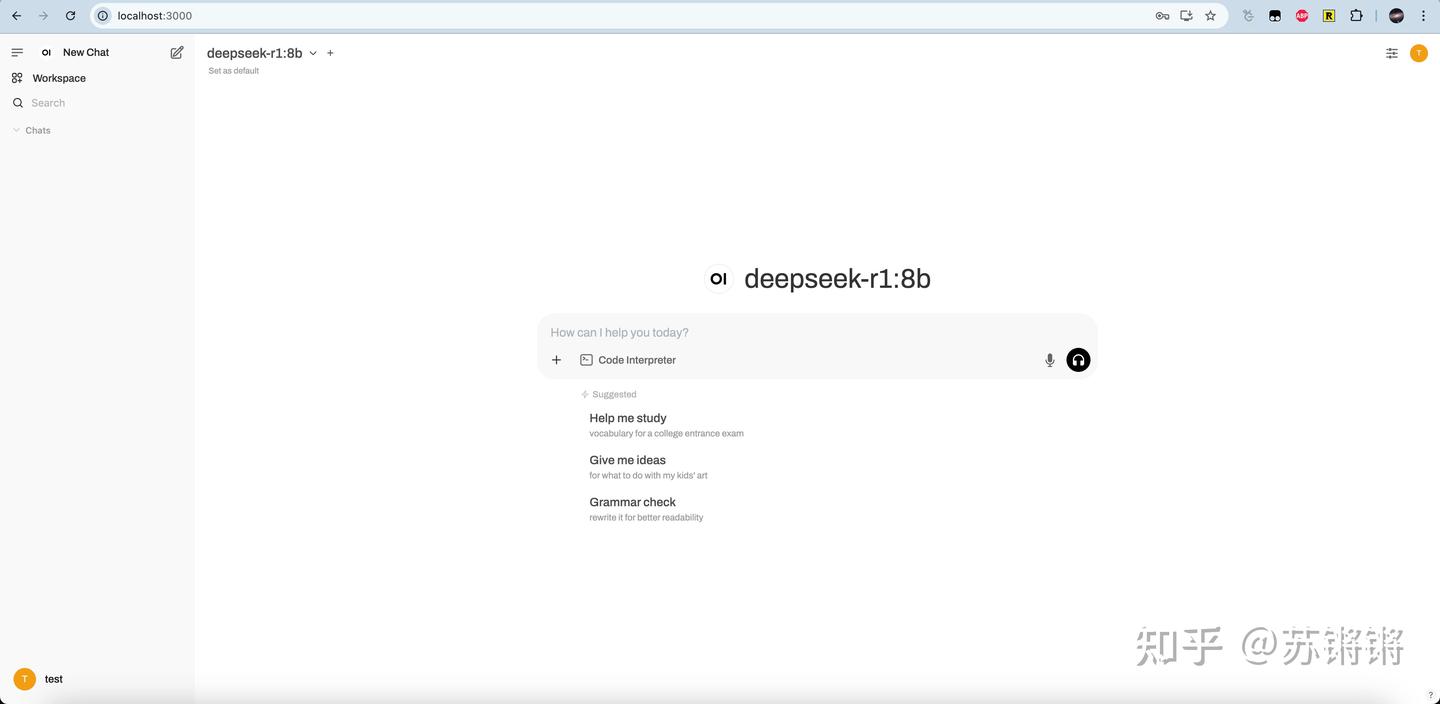This screenshot has width=1440, height=704.
Task: Open the Chrome profile avatar
Action: (1397, 16)
